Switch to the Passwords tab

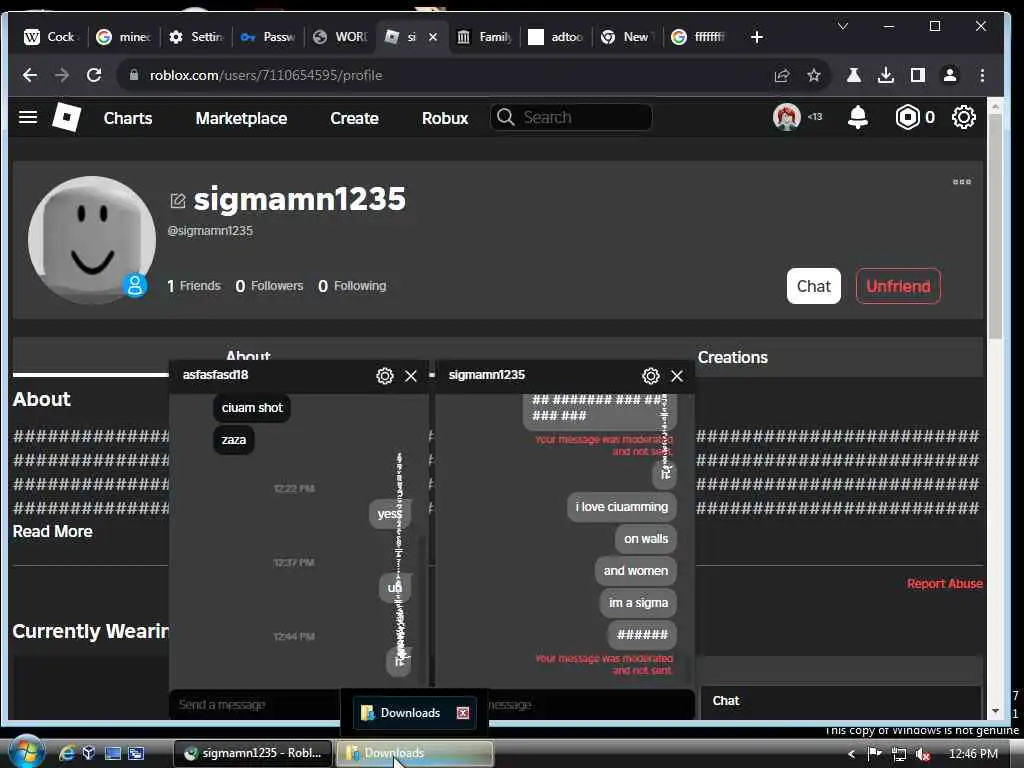pyautogui.click(x=268, y=37)
